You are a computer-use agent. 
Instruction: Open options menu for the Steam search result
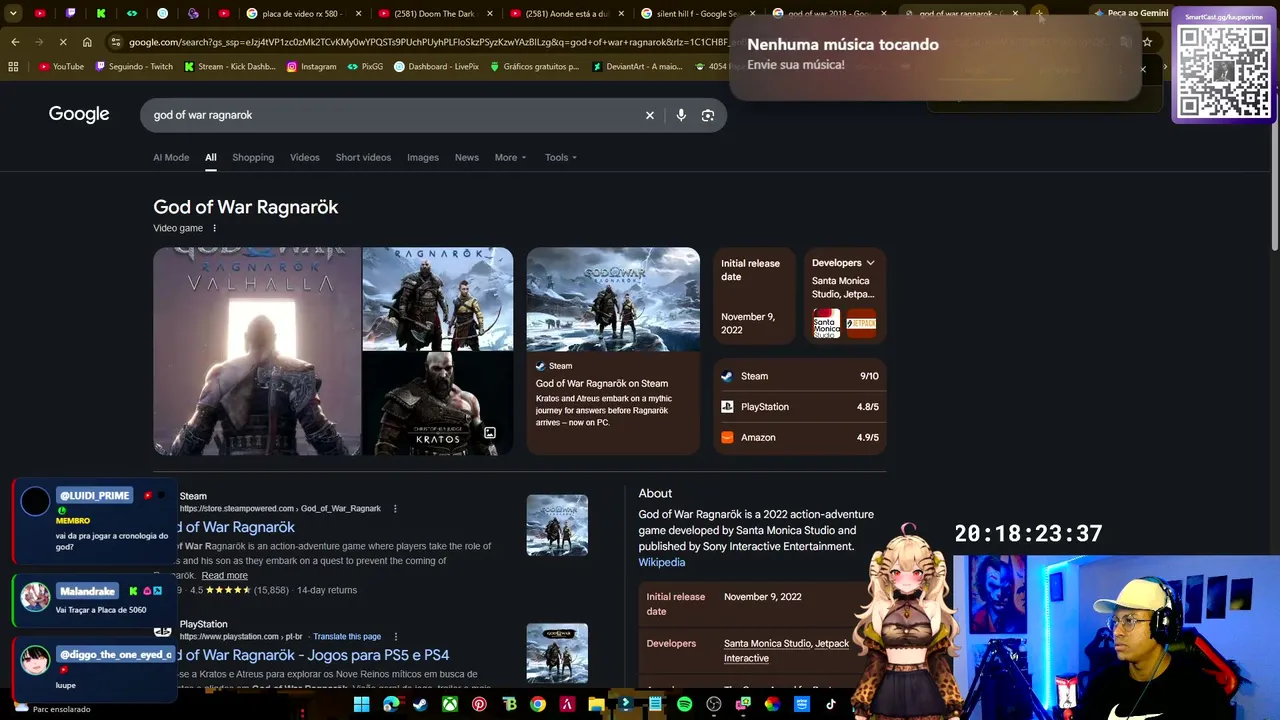[x=395, y=508]
